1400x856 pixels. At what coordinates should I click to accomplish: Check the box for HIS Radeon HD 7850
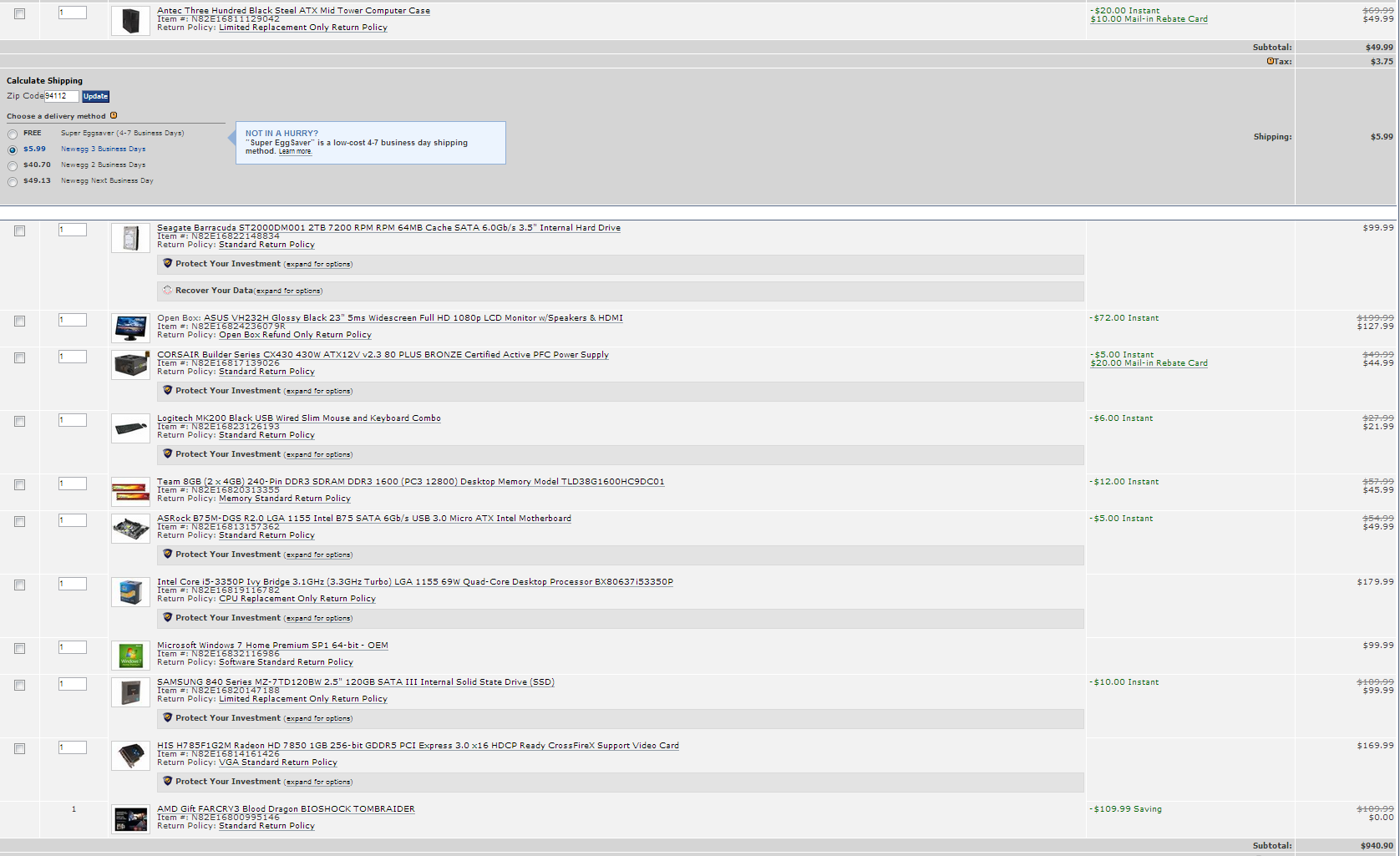tap(19, 748)
